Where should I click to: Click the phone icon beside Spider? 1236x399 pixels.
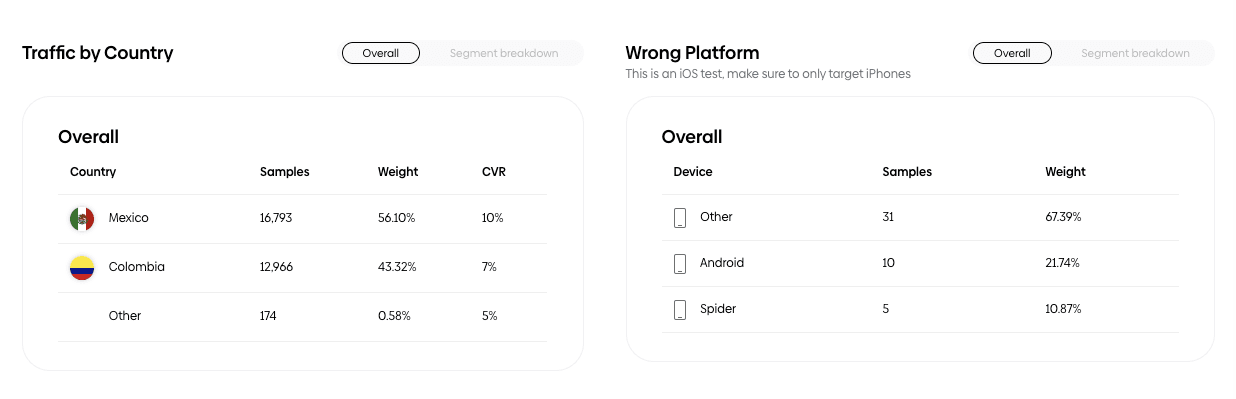click(680, 309)
